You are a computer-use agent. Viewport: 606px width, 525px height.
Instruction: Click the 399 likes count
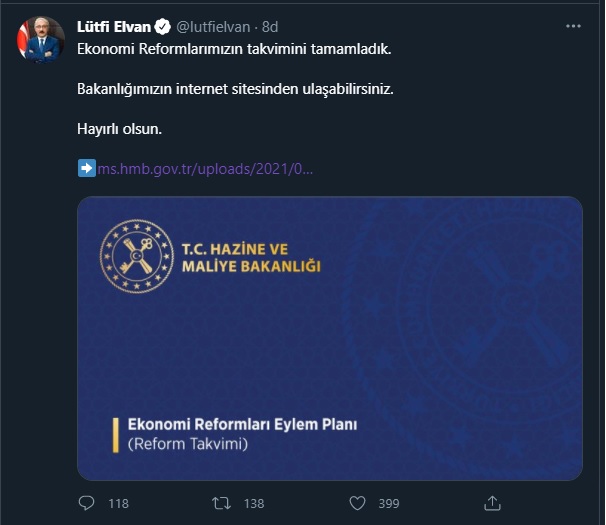(x=387, y=504)
